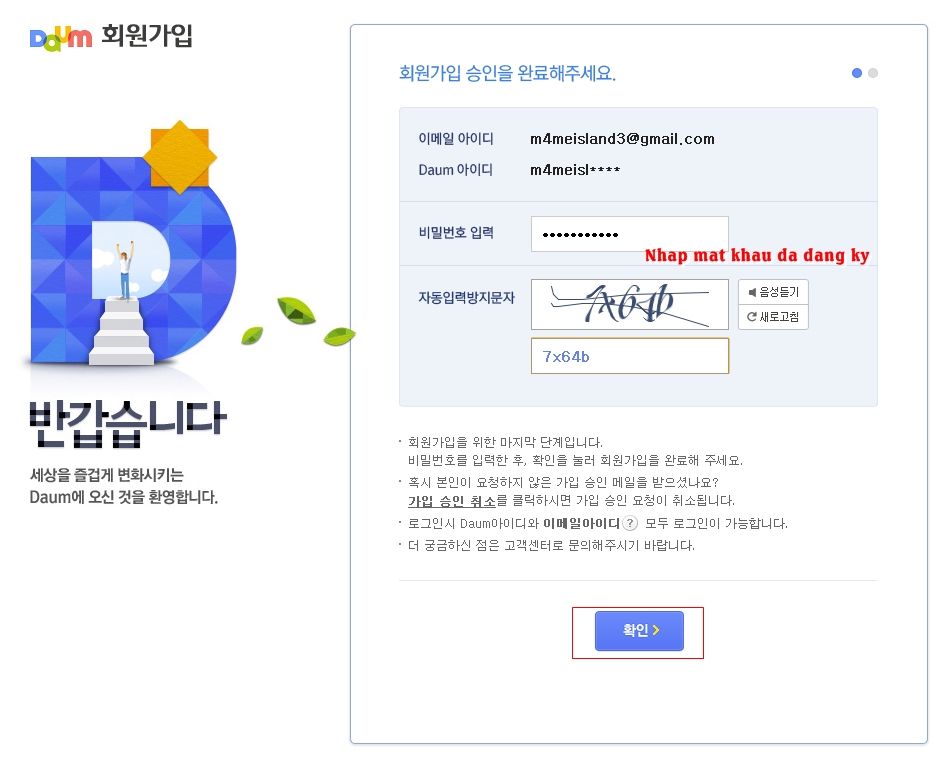
Task: Click the gray second step indicator dot
Action: point(873,73)
